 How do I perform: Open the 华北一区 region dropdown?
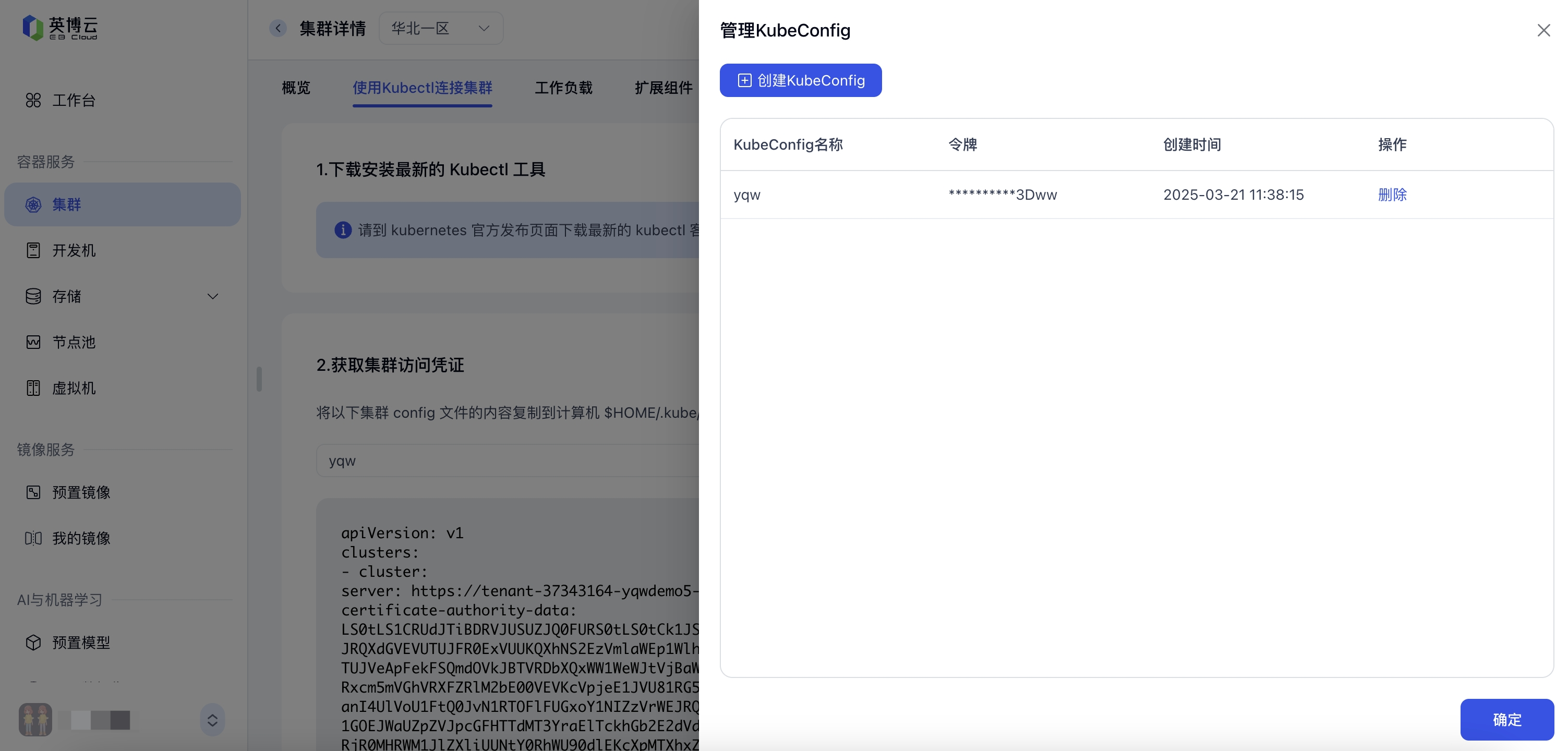click(x=441, y=28)
